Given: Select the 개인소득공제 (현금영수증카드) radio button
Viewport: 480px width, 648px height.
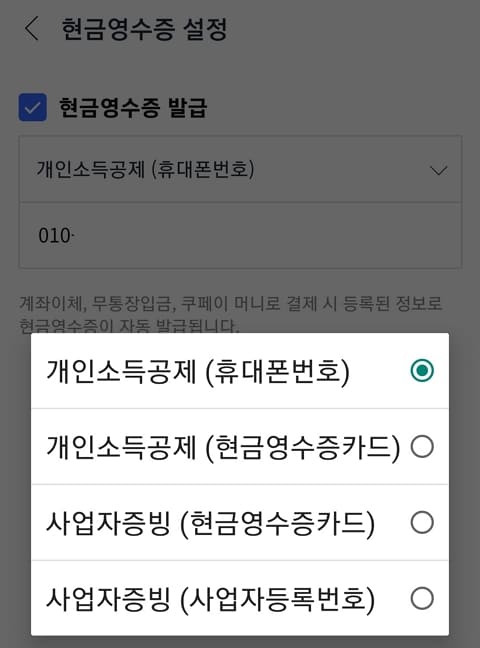Looking at the screenshot, I should tap(422, 447).
